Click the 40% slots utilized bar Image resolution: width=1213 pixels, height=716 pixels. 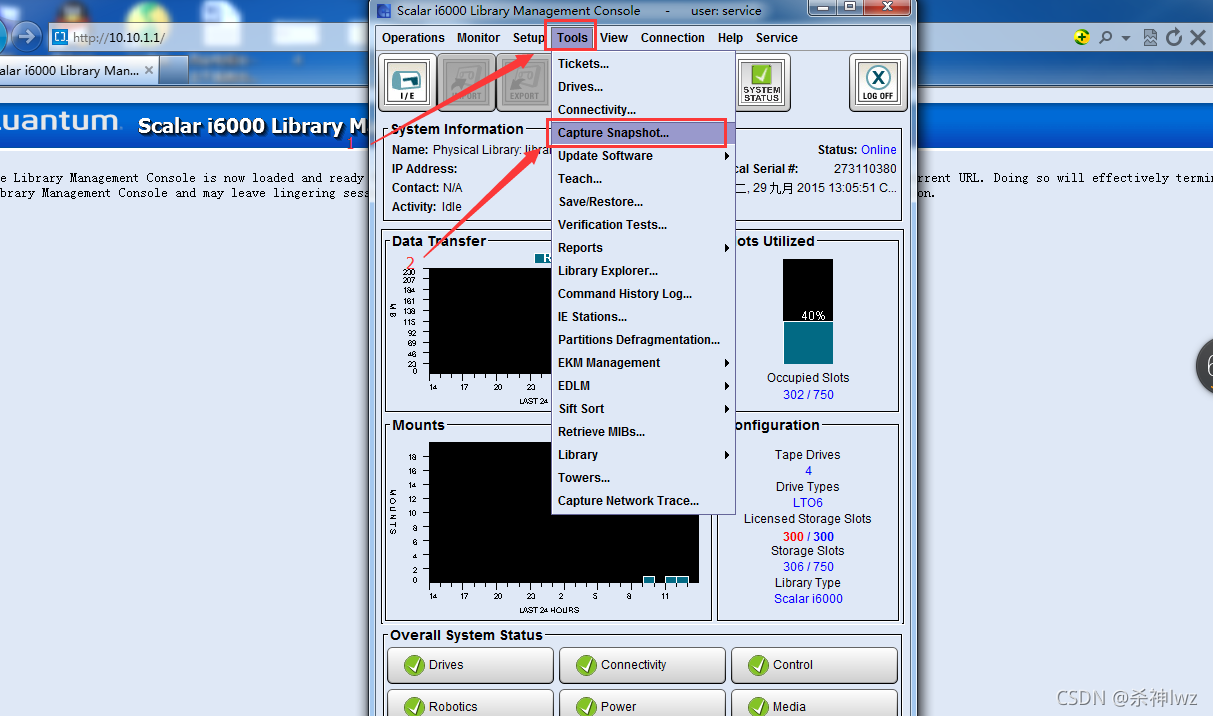tap(808, 311)
